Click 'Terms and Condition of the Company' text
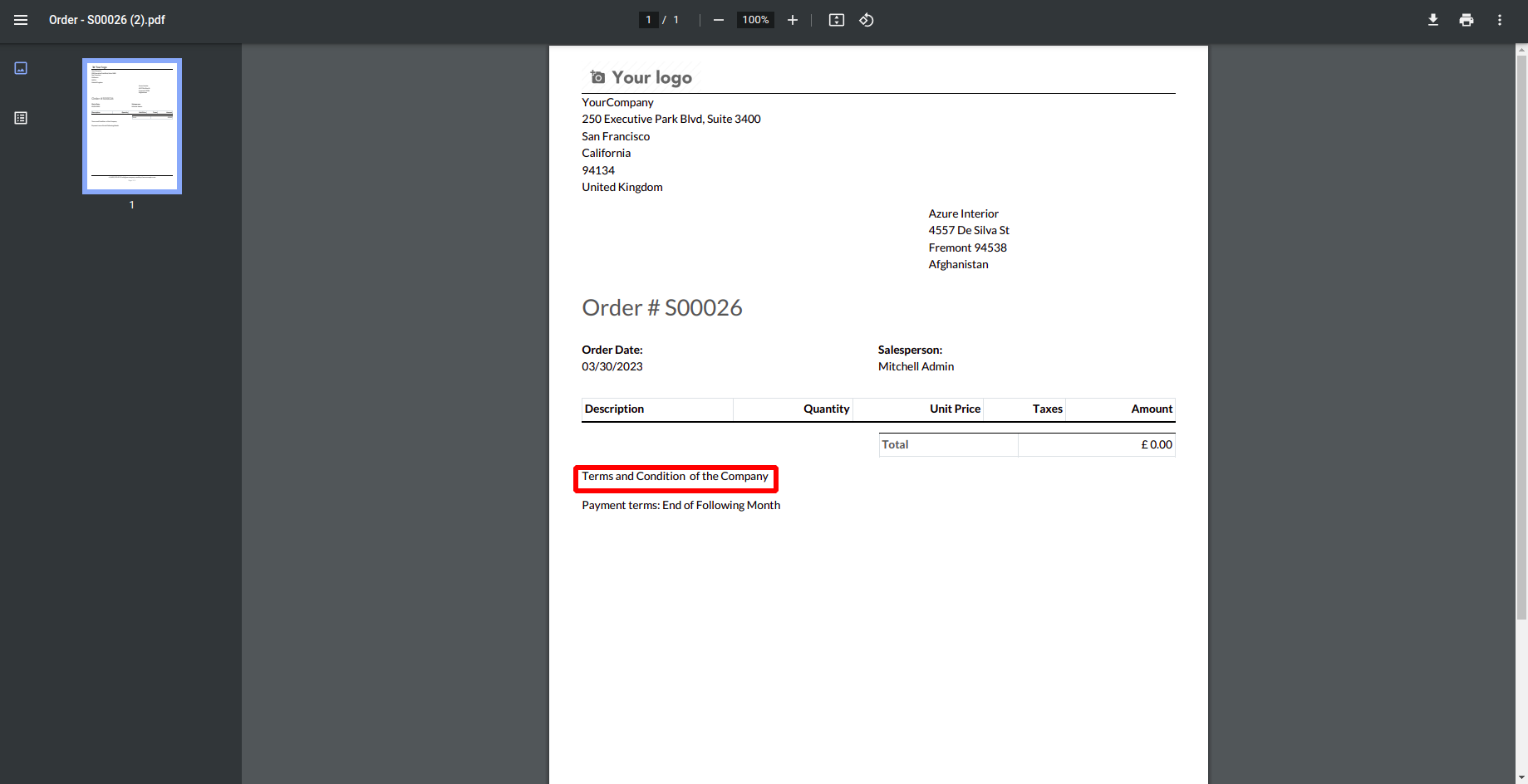 pyautogui.click(x=675, y=477)
